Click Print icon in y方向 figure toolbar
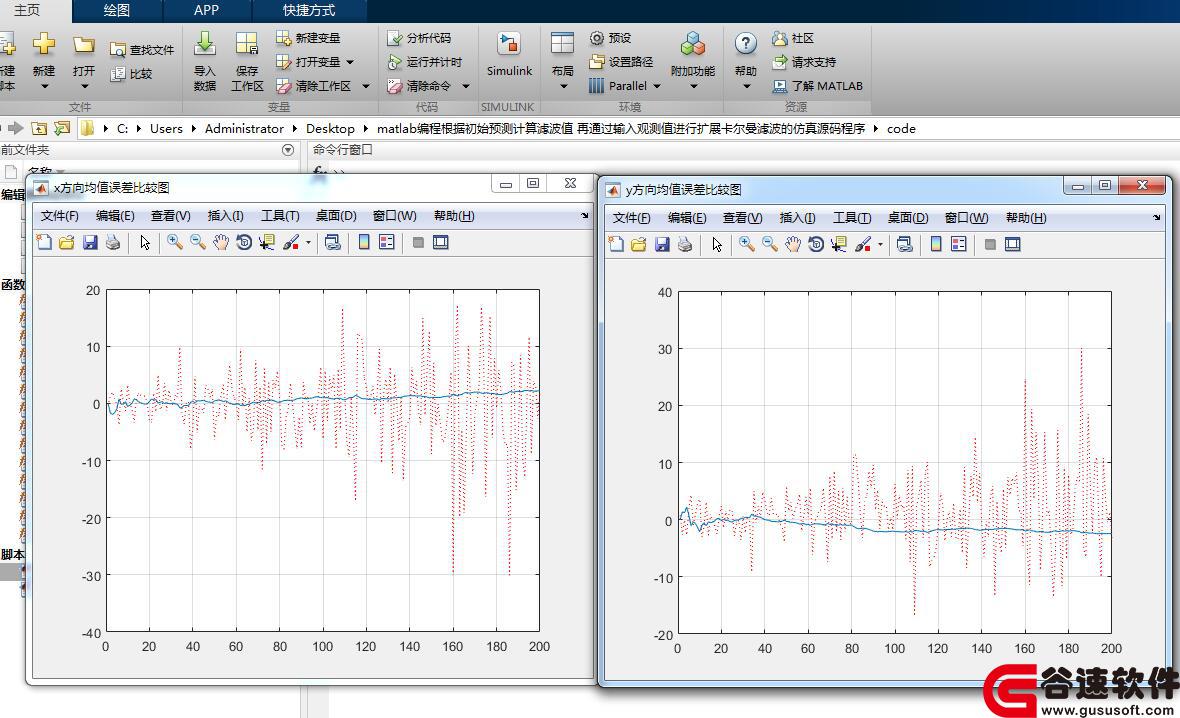 click(685, 244)
